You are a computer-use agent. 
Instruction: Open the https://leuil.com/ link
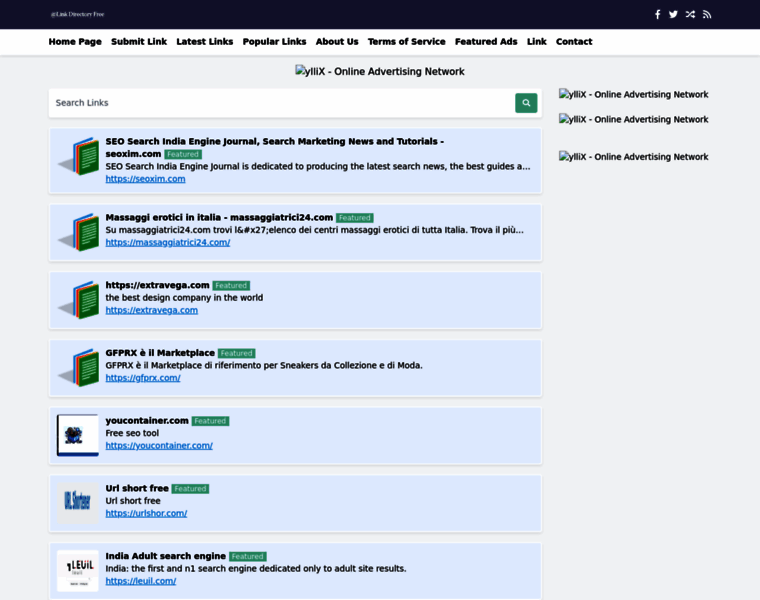[141, 581]
